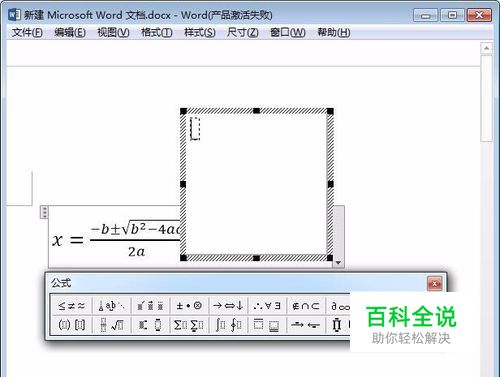Open the subscript and superscript templates palette
This screenshot has height=377, width=500.
tap(150, 325)
